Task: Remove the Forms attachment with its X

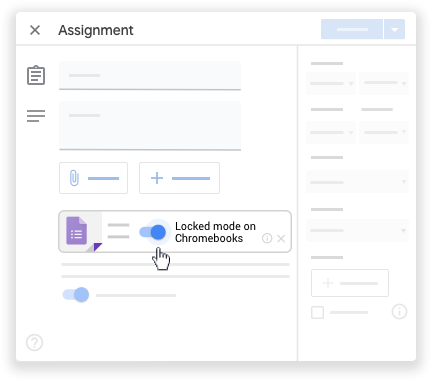Action: coord(281,238)
